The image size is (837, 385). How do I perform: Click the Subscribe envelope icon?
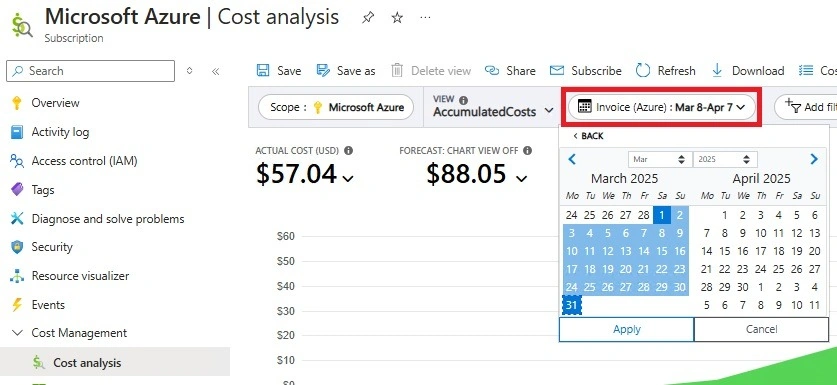(x=557, y=70)
